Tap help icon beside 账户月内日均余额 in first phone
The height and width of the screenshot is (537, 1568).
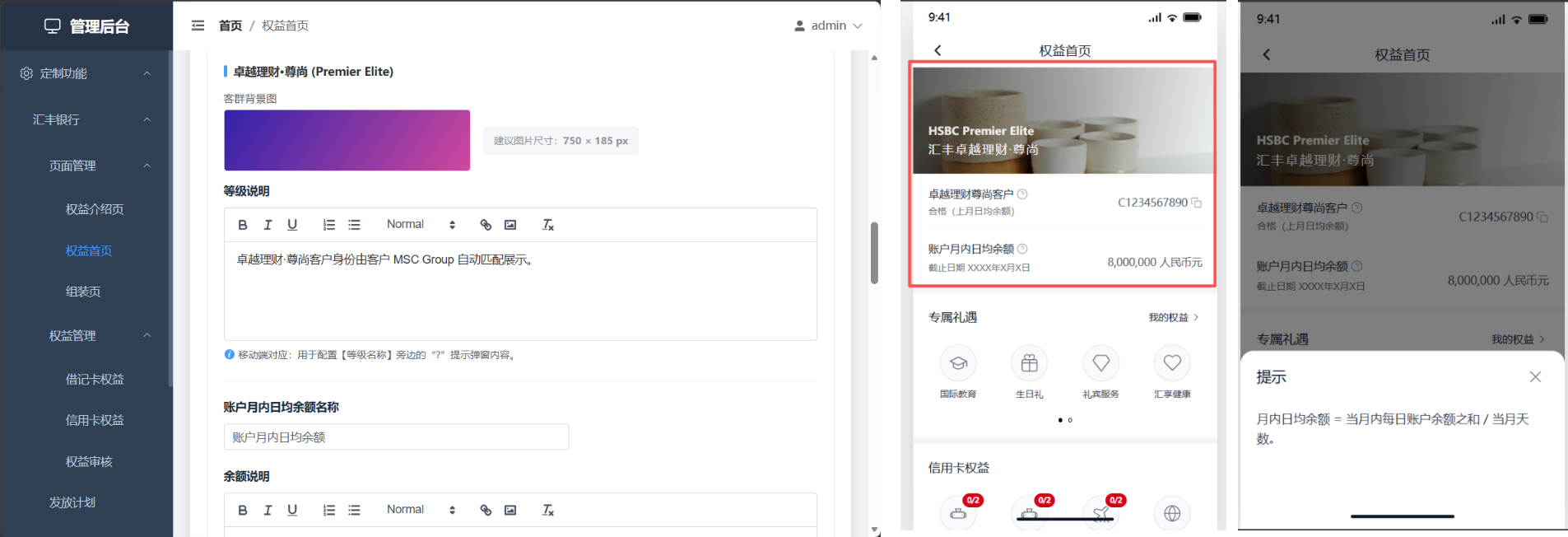[x=1022, y=249]
